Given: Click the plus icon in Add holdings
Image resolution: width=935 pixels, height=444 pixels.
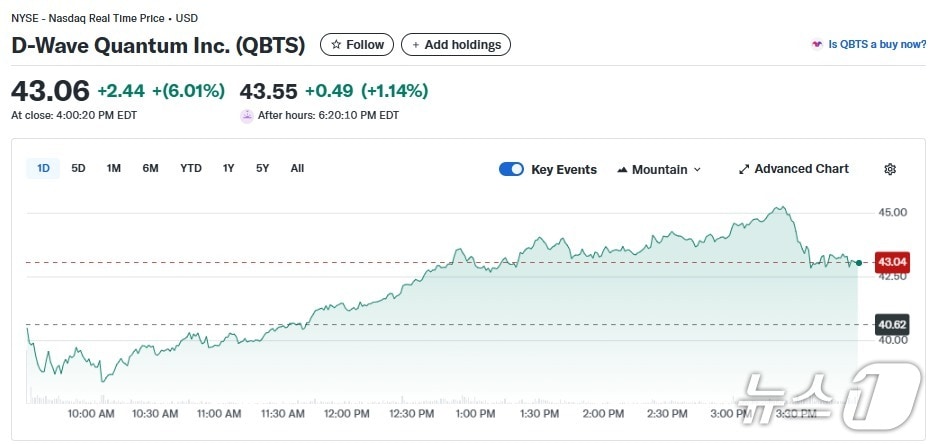Looking at the screenshot, I should (x=415, y=45).
